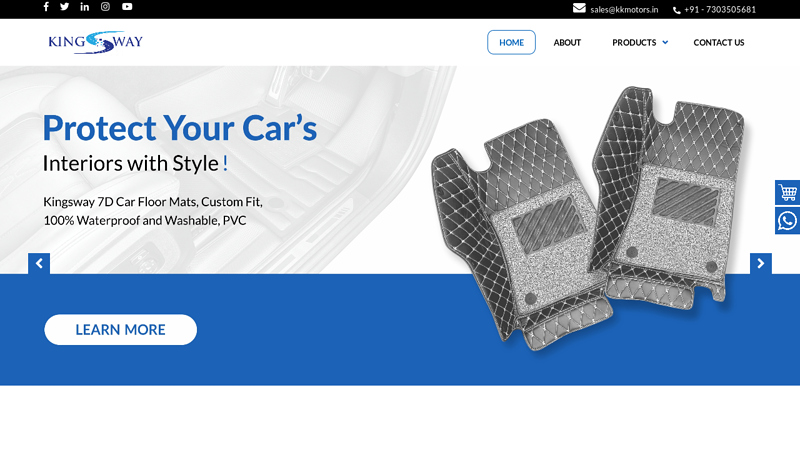Open the PRODUCTS menu
The image size is (800, 450).
634,43
